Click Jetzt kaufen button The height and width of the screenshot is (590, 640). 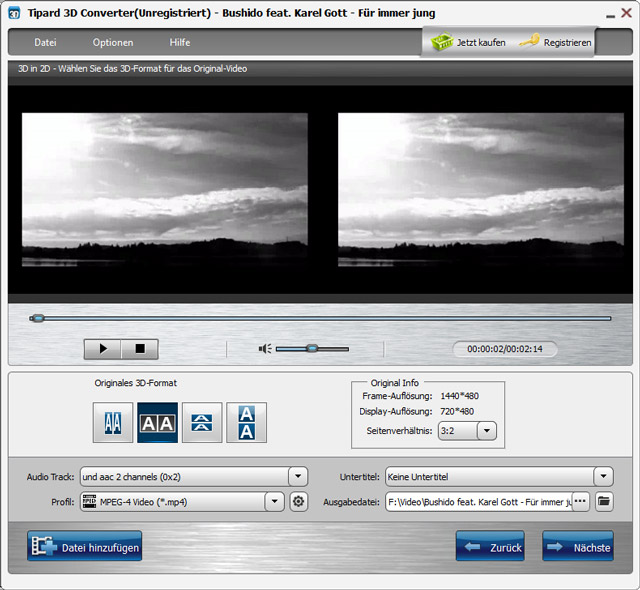point(468,42)
